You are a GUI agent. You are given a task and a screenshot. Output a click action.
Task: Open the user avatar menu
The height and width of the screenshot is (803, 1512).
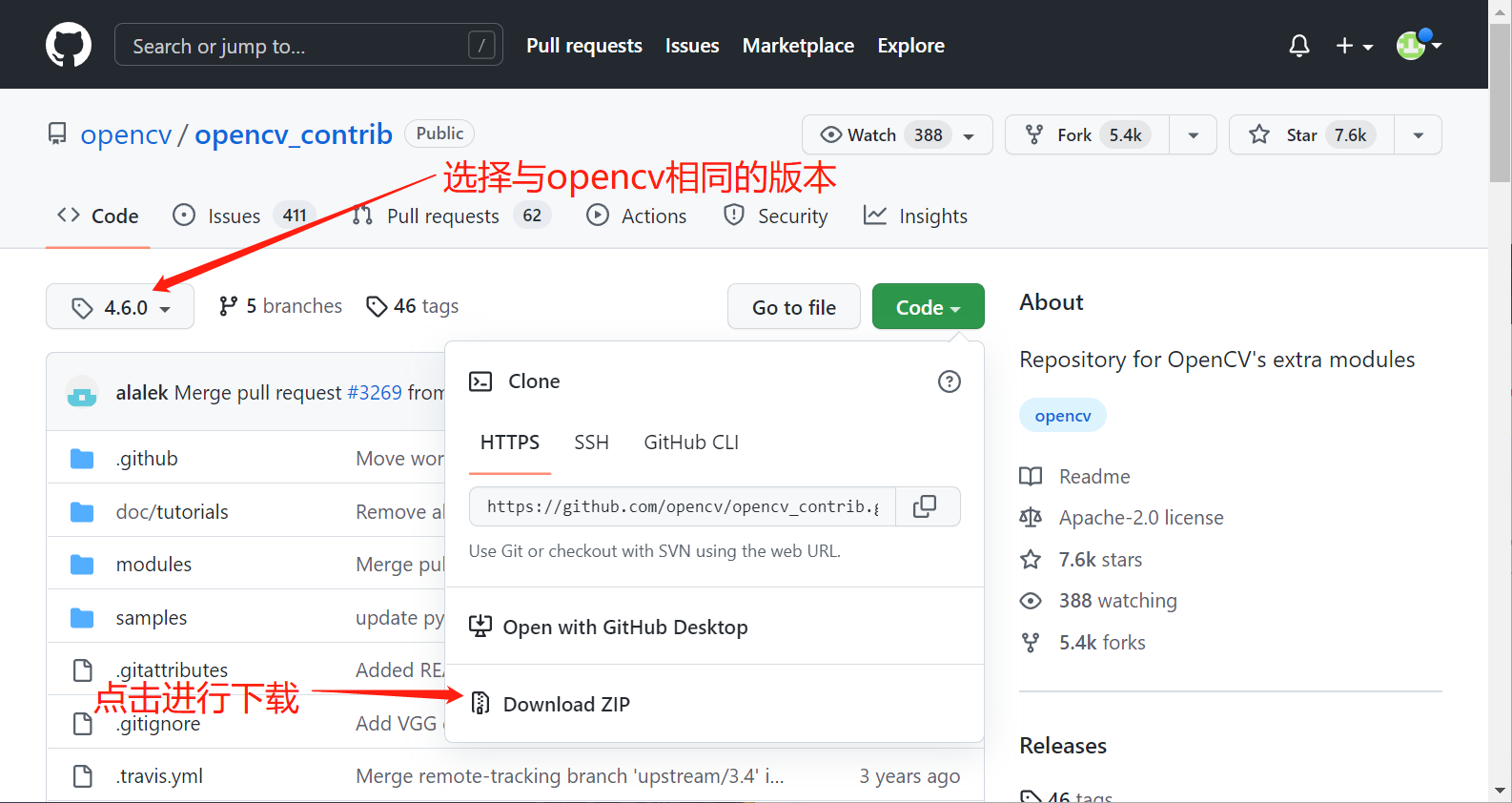(1419, 45)
